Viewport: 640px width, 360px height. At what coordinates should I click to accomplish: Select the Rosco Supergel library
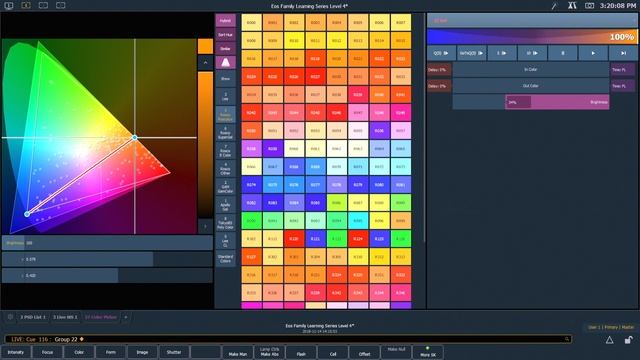(x=225, y=133)
